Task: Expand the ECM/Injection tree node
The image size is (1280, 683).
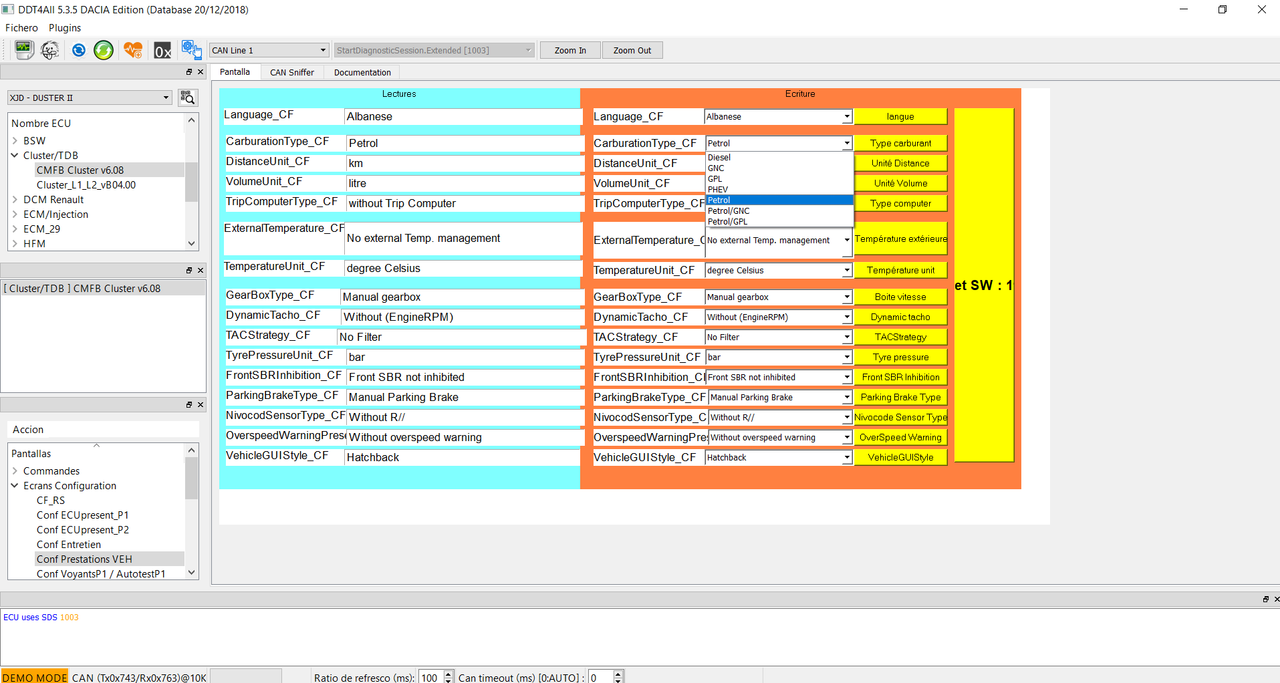Action: (x=15, y=214)
